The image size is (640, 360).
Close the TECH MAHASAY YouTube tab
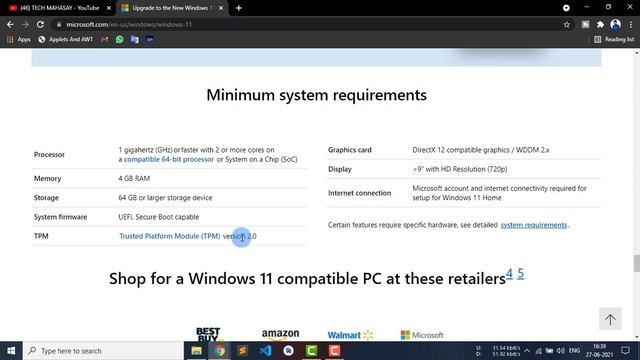109,8
